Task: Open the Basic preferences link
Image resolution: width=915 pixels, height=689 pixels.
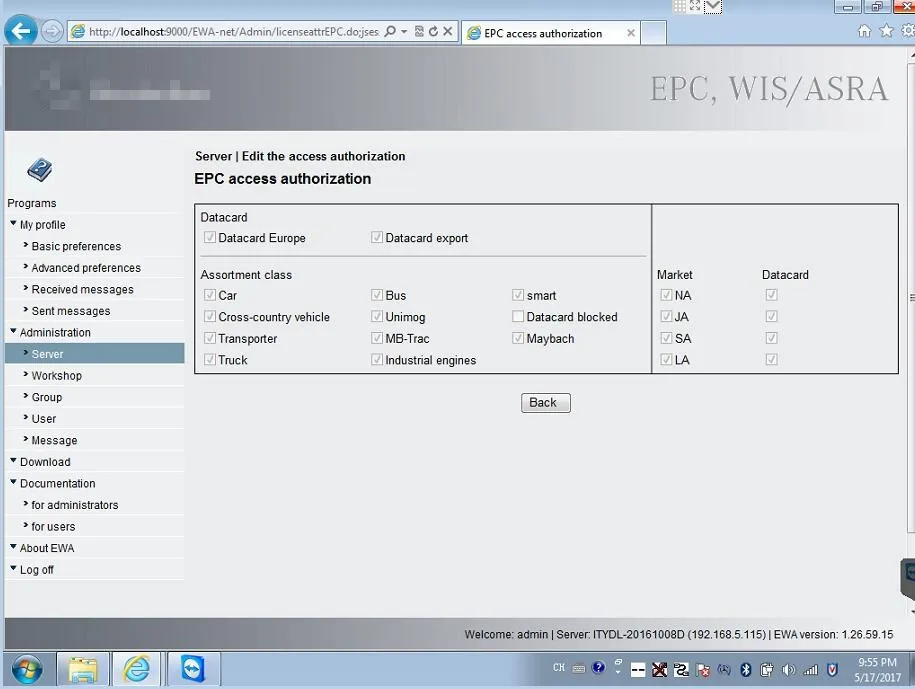Action: [76, 246]
